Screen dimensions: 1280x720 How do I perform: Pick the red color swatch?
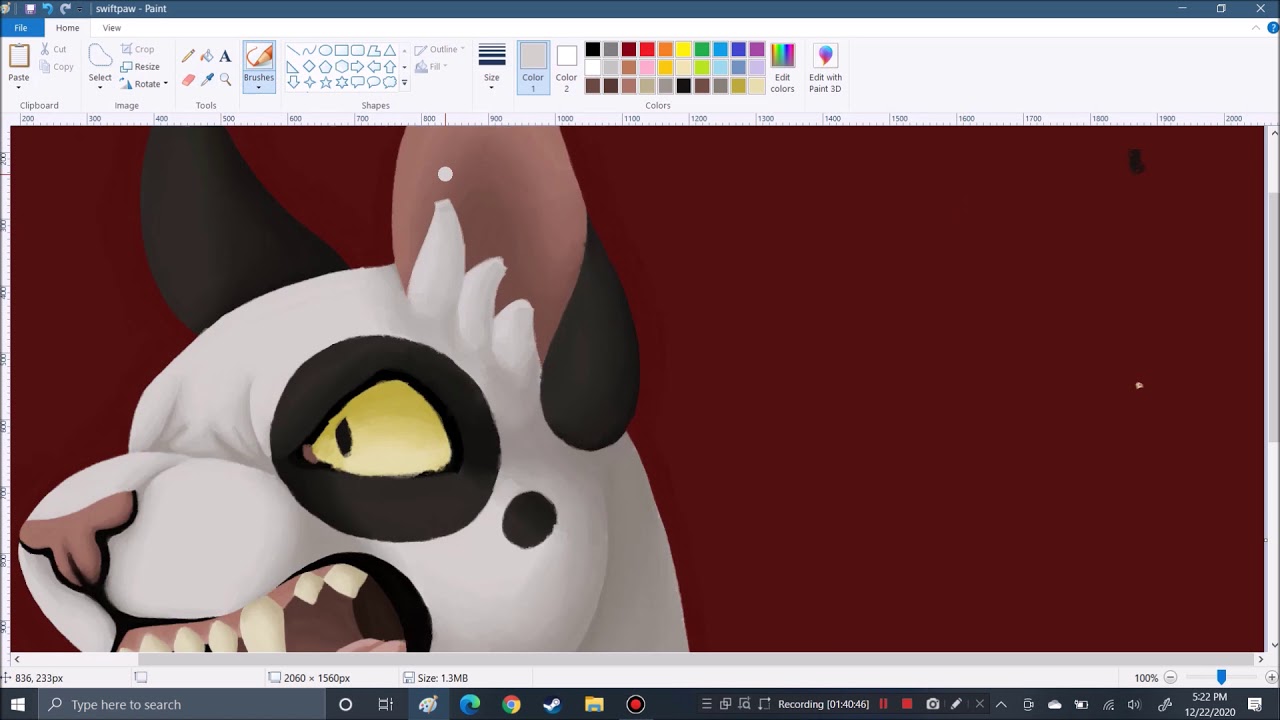647,50
